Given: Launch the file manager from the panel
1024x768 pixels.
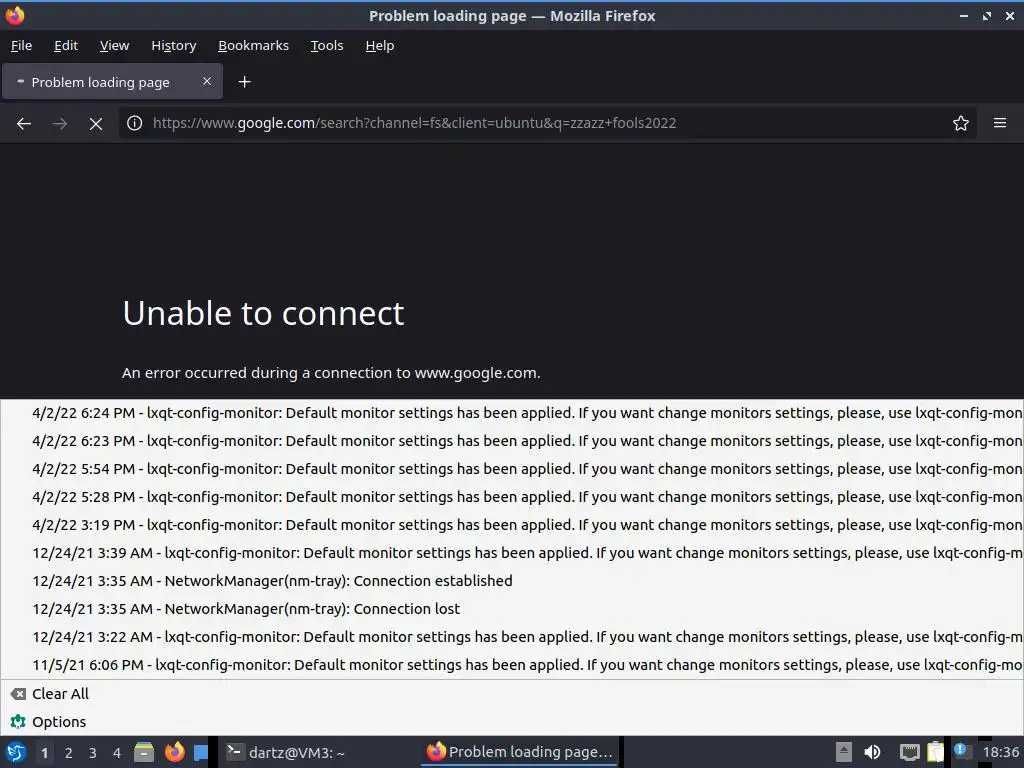Looking at the screenshot, I should [144, 752].
